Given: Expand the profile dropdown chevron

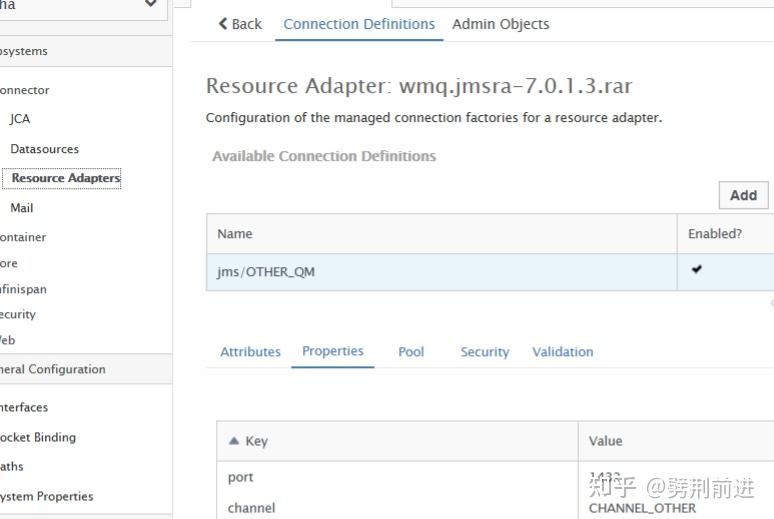Looking at the screenshot, I should 150,5.
